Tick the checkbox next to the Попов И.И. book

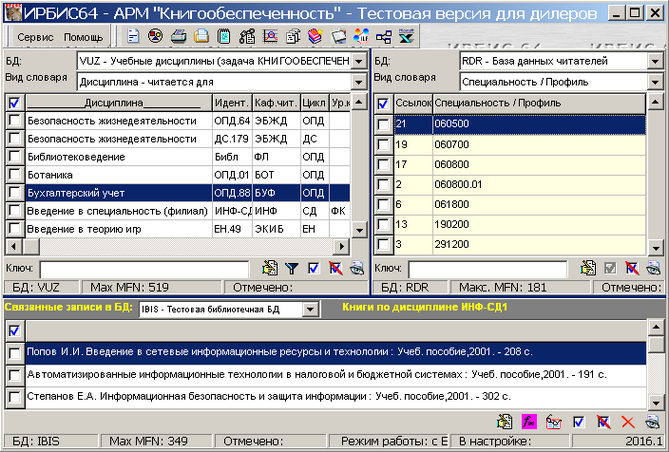(x=15, y=353)
